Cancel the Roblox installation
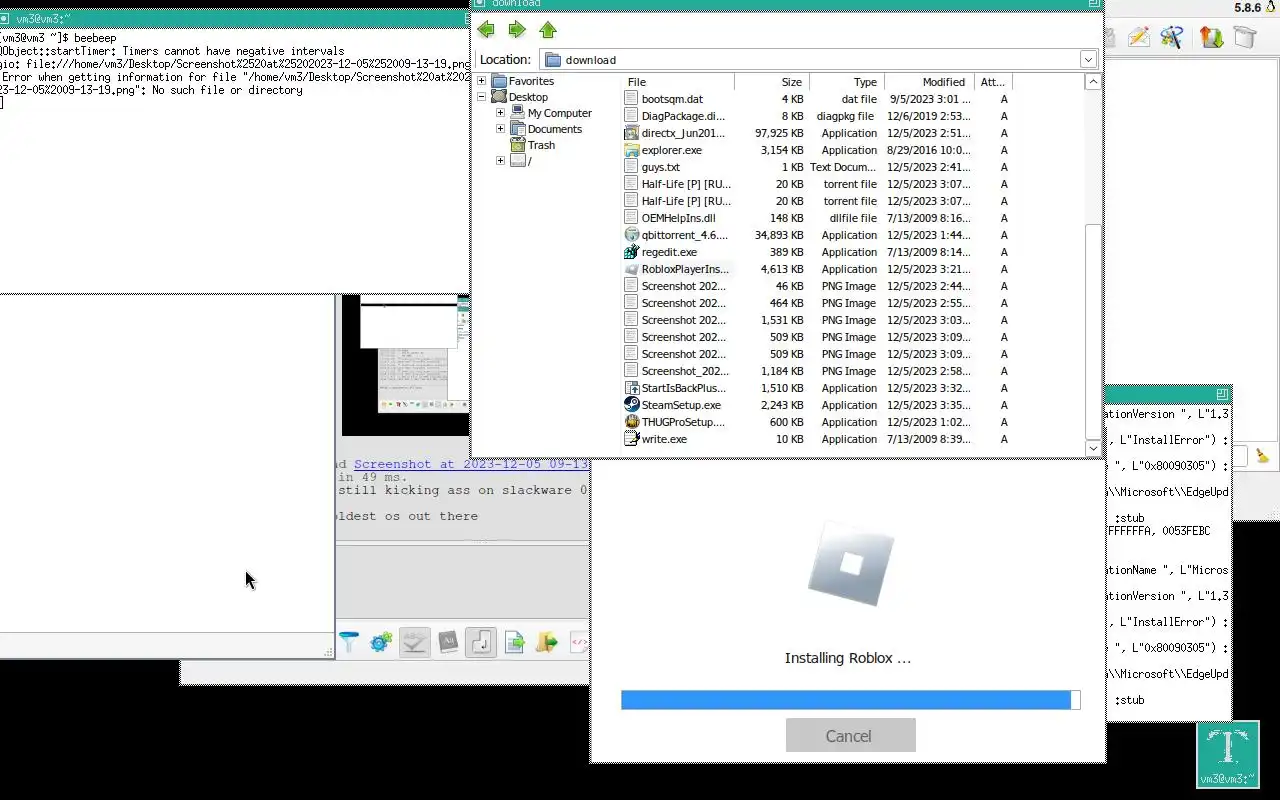Screen dimensions: 1280x800 pos(850,736)
